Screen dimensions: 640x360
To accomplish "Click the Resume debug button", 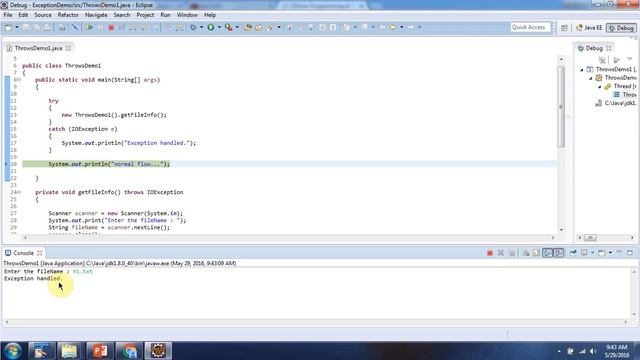I will point(89,27).
